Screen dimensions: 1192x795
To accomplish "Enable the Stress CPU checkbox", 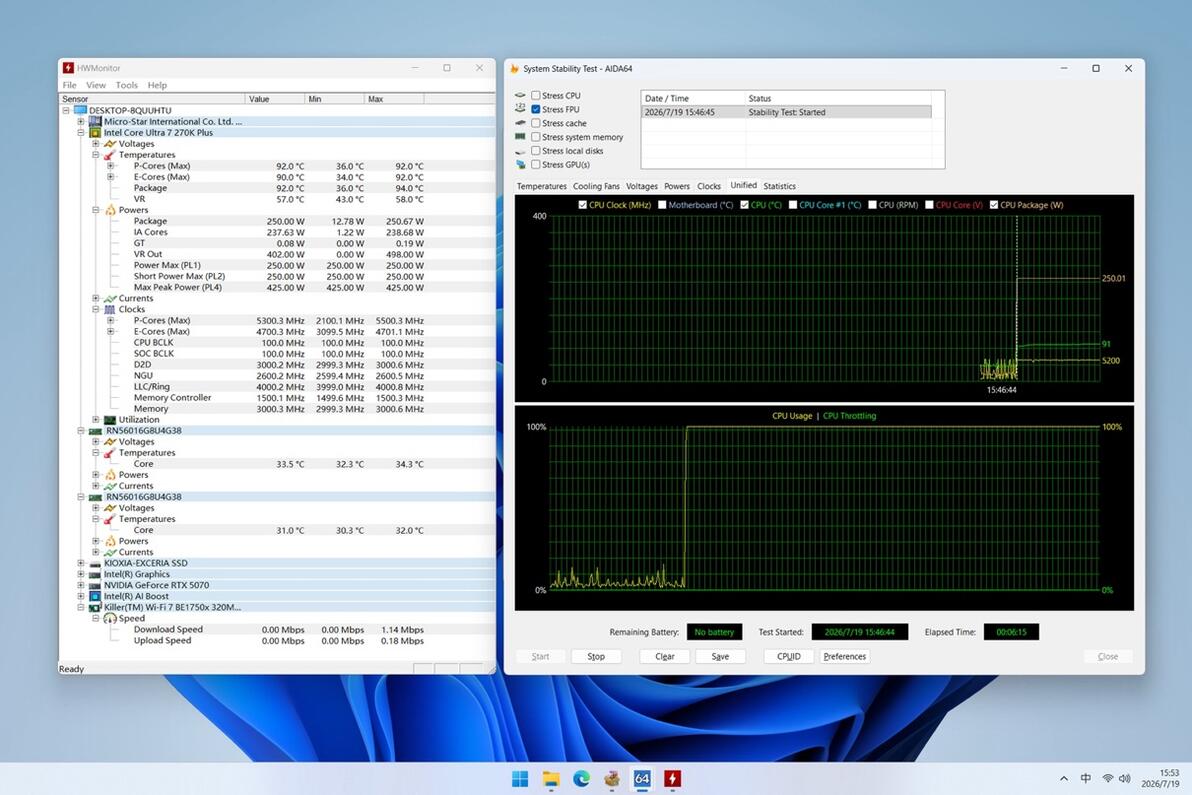I will point(536,96).
